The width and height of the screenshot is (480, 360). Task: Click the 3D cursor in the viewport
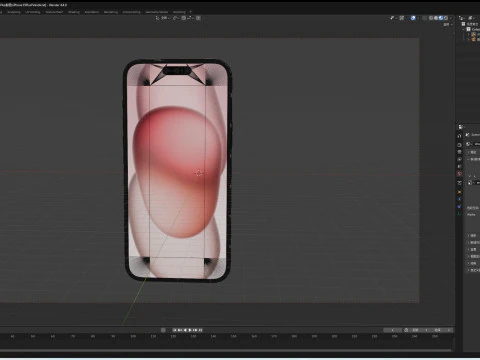199,173
